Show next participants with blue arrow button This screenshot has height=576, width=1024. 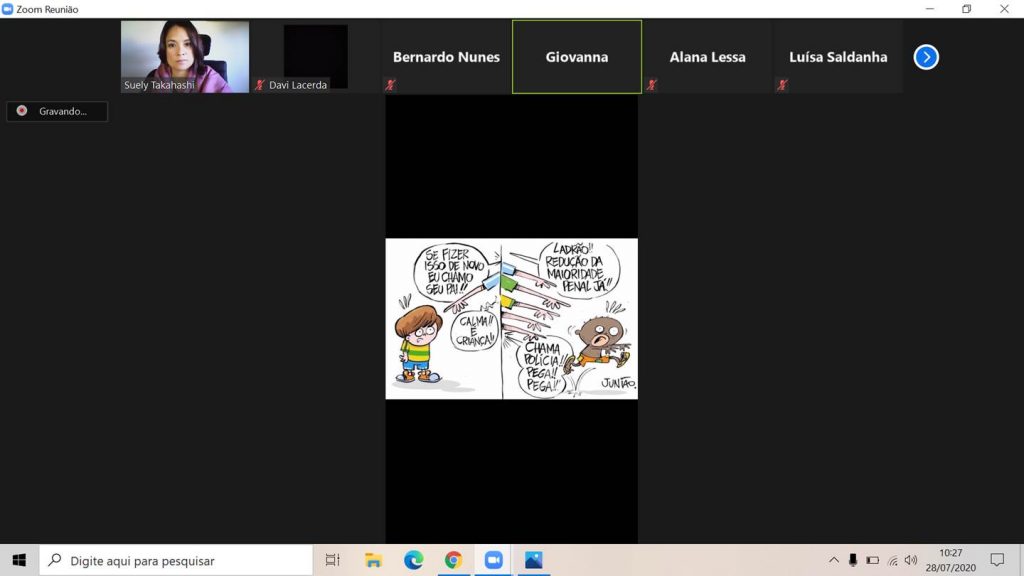[925, 57]
